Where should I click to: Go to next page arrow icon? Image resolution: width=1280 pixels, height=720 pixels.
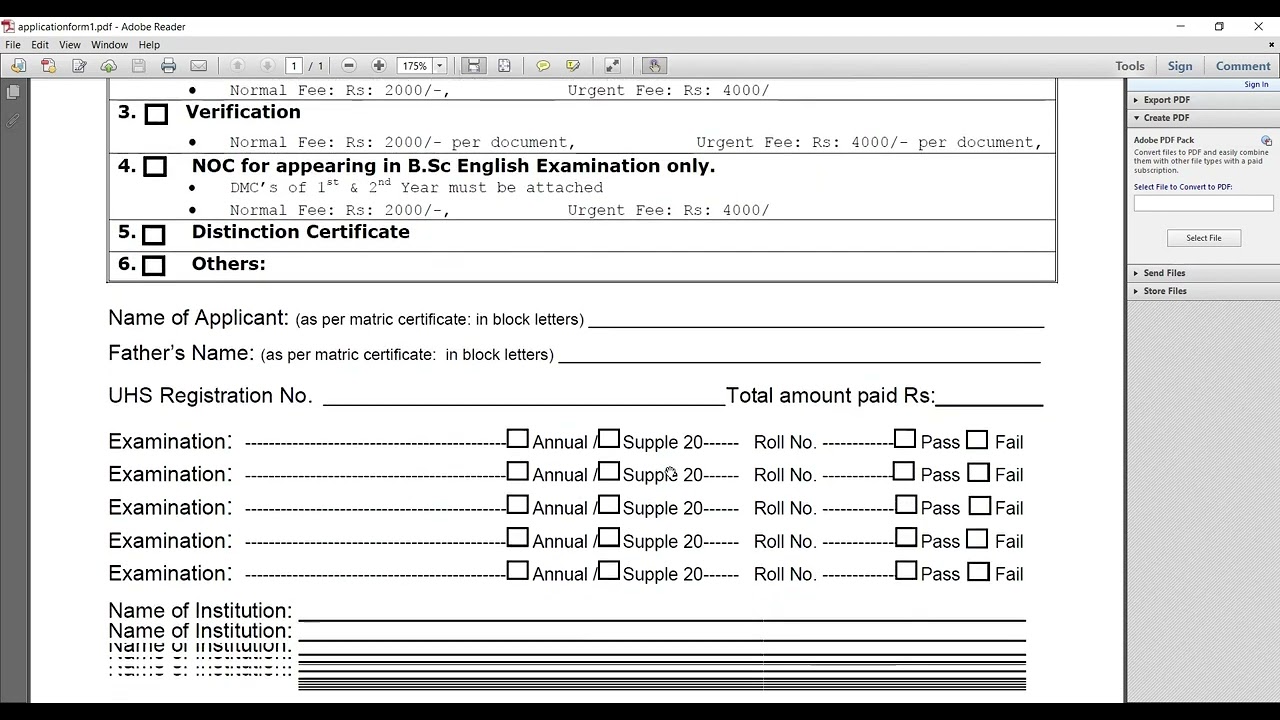(267, 66)
